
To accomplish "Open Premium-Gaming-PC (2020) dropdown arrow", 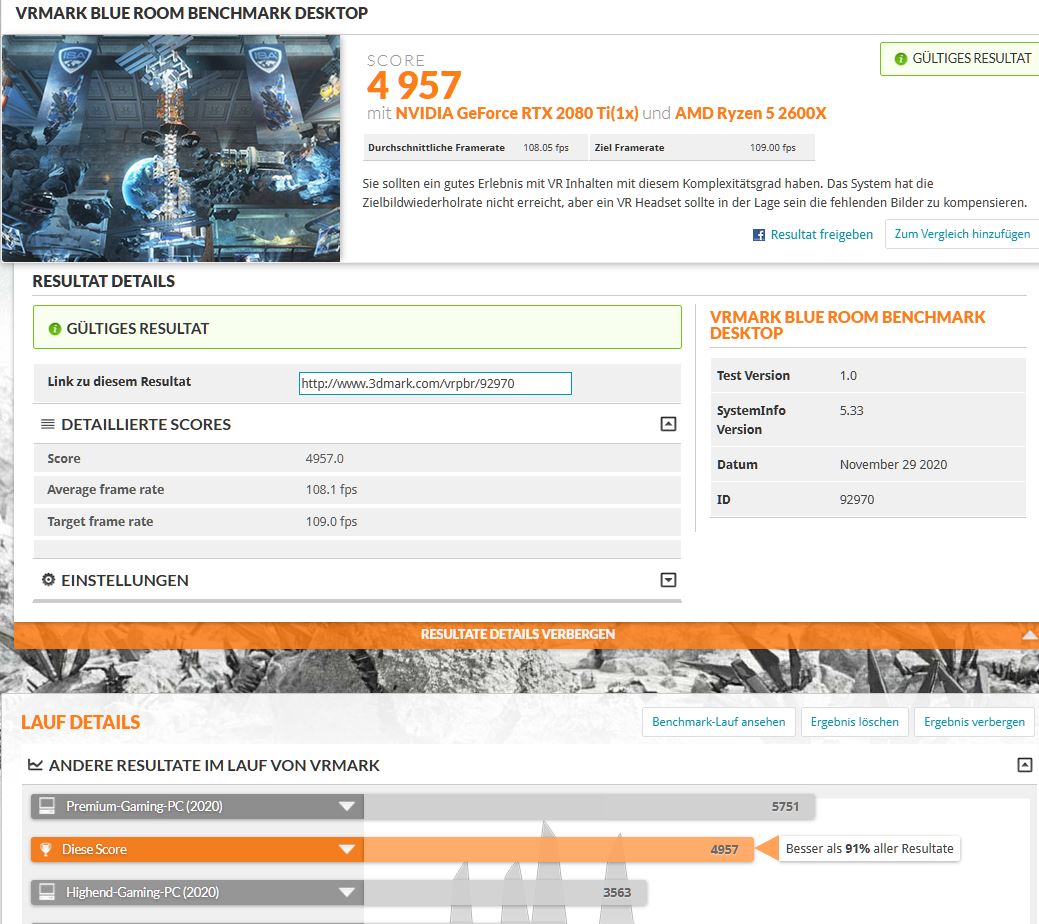I will pos(347,807).
